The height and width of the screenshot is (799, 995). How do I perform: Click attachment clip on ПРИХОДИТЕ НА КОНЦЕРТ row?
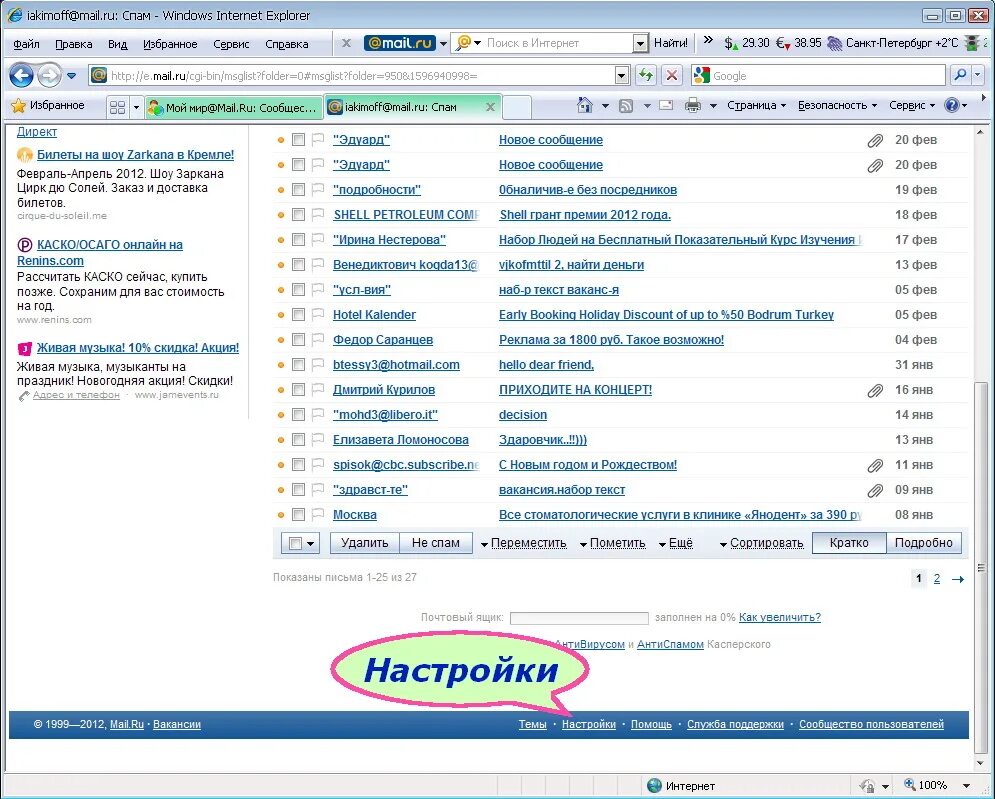click(x=875, y=390)
